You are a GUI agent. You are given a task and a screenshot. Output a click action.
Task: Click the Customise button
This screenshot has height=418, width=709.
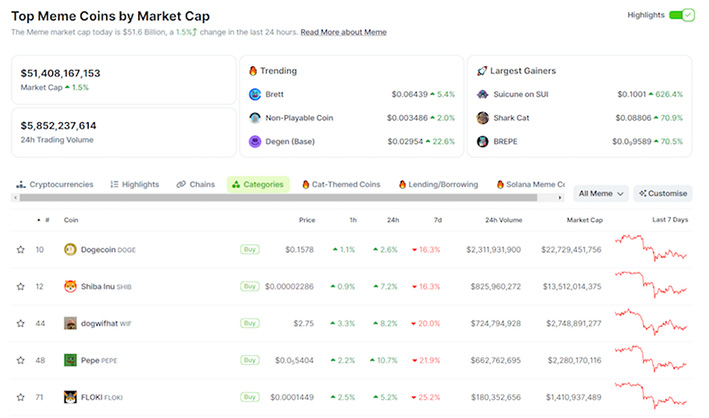[x=663, y=194]
